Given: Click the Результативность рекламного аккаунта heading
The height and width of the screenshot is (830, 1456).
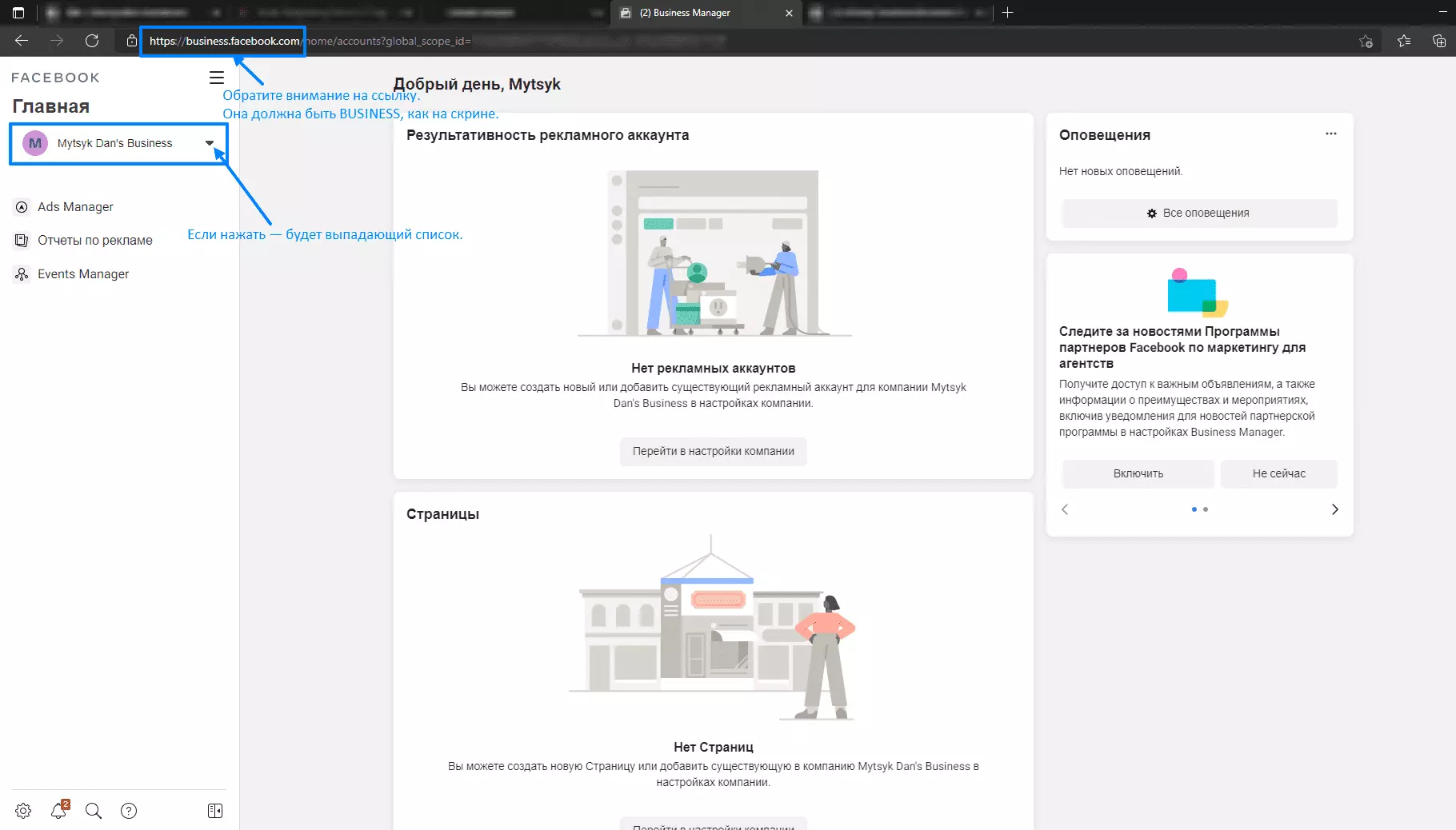Looking at the screenshot, I should (547, 135).
